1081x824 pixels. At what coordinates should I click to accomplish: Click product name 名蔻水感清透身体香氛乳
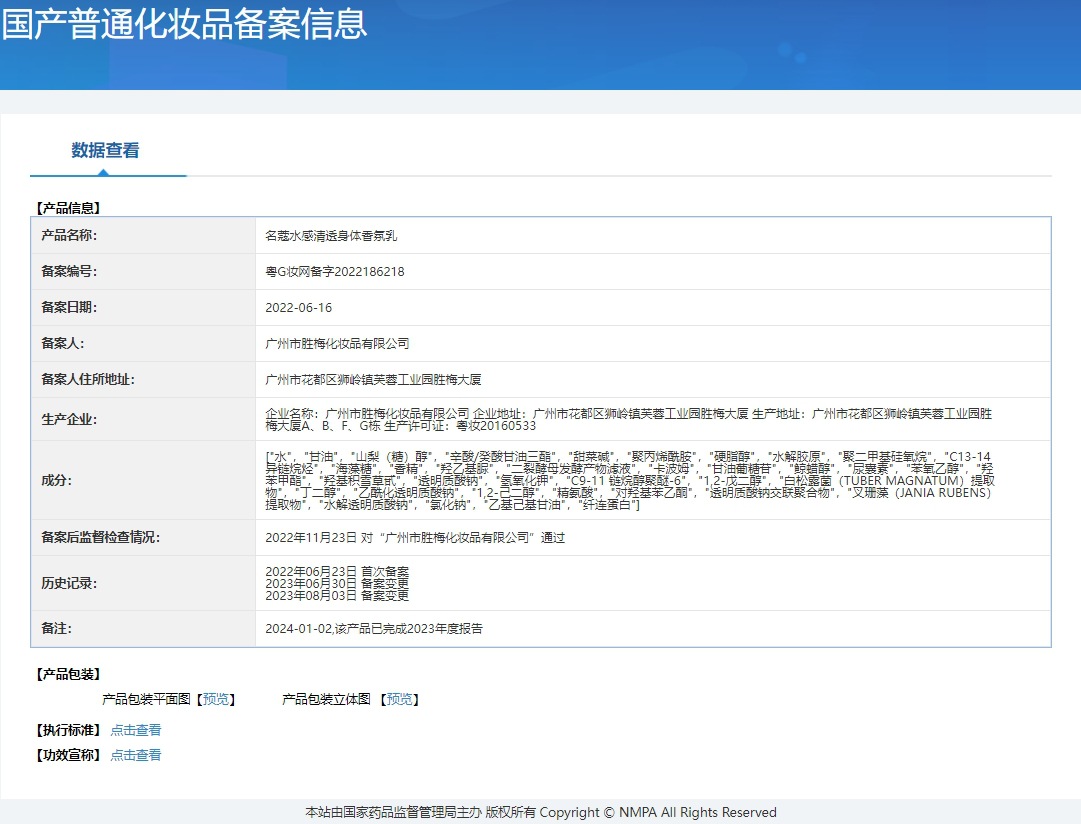tap(331, 236)
